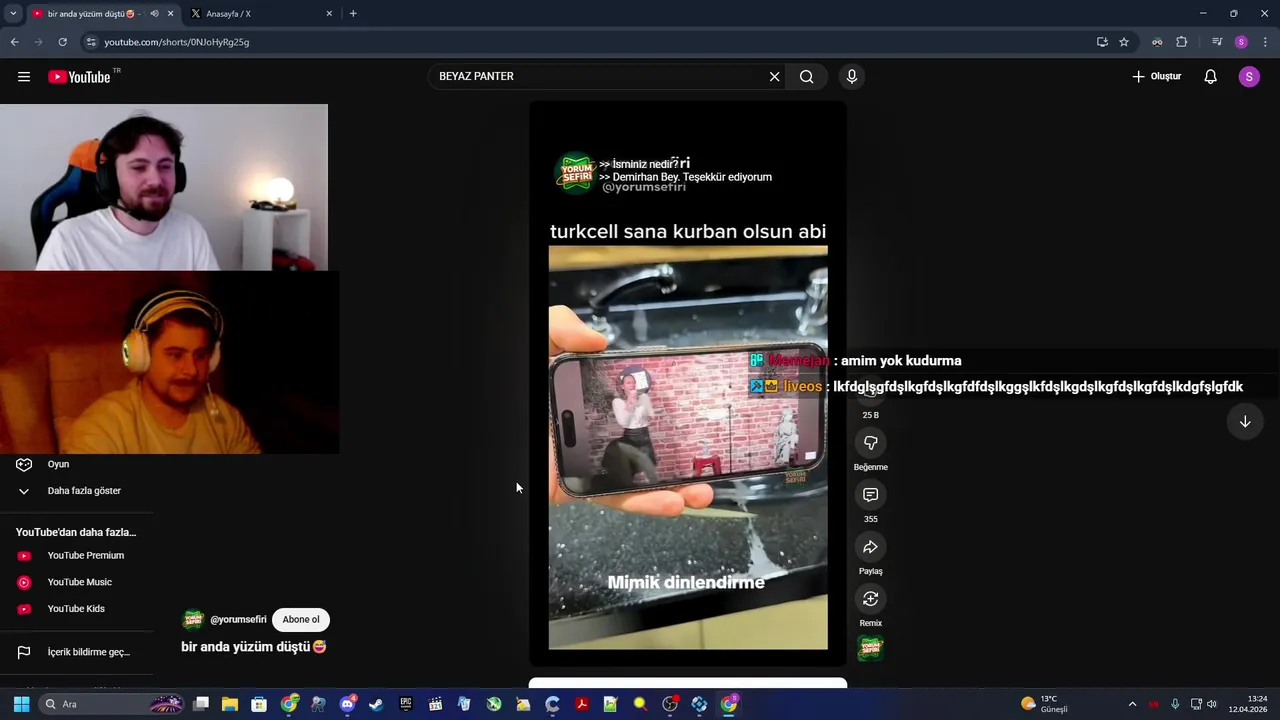
Task: Click the video title 'bir anda yüzüm düştü'
Action: 253,647
